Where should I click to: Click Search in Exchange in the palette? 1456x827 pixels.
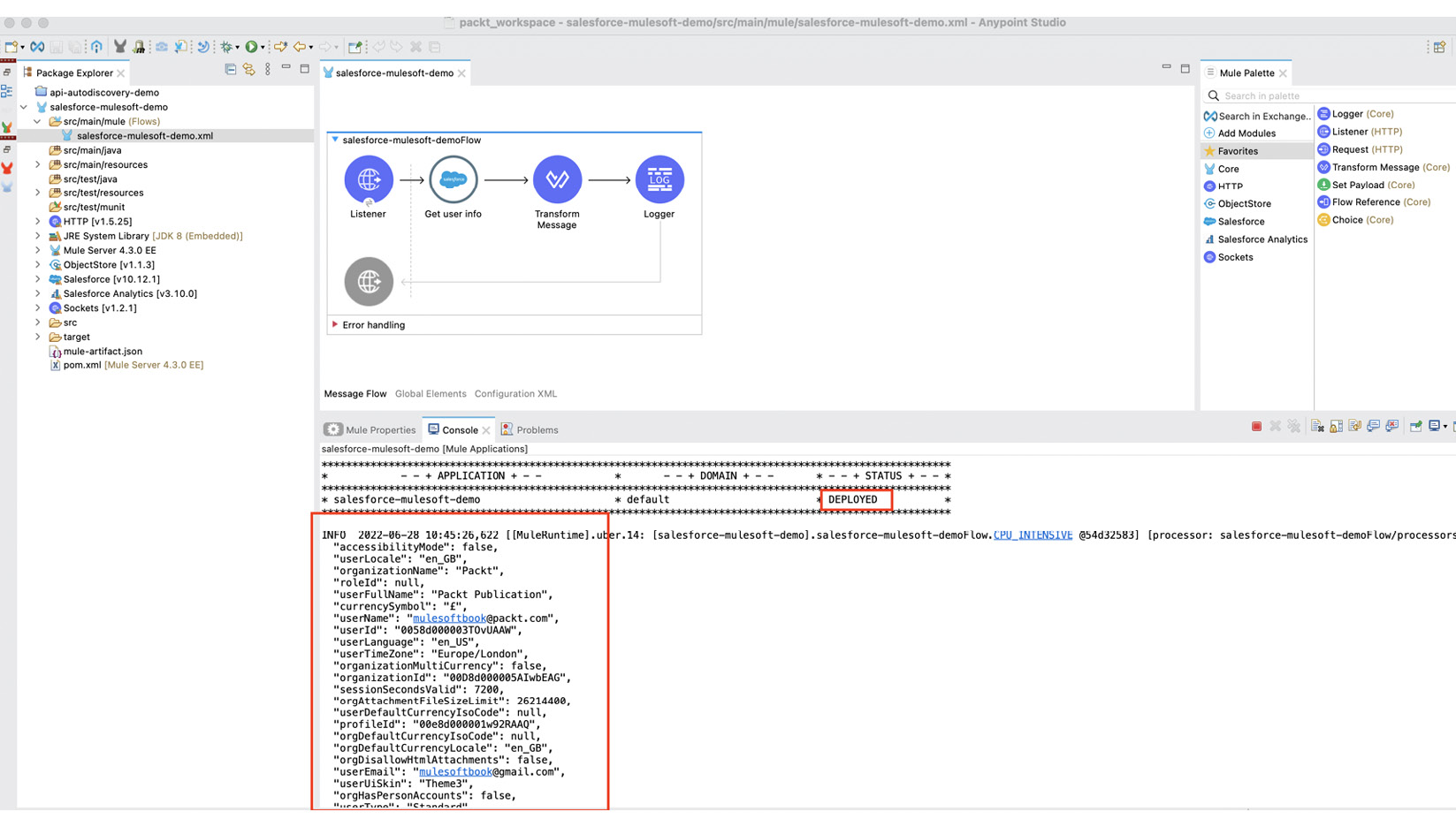pos(1256,116)
